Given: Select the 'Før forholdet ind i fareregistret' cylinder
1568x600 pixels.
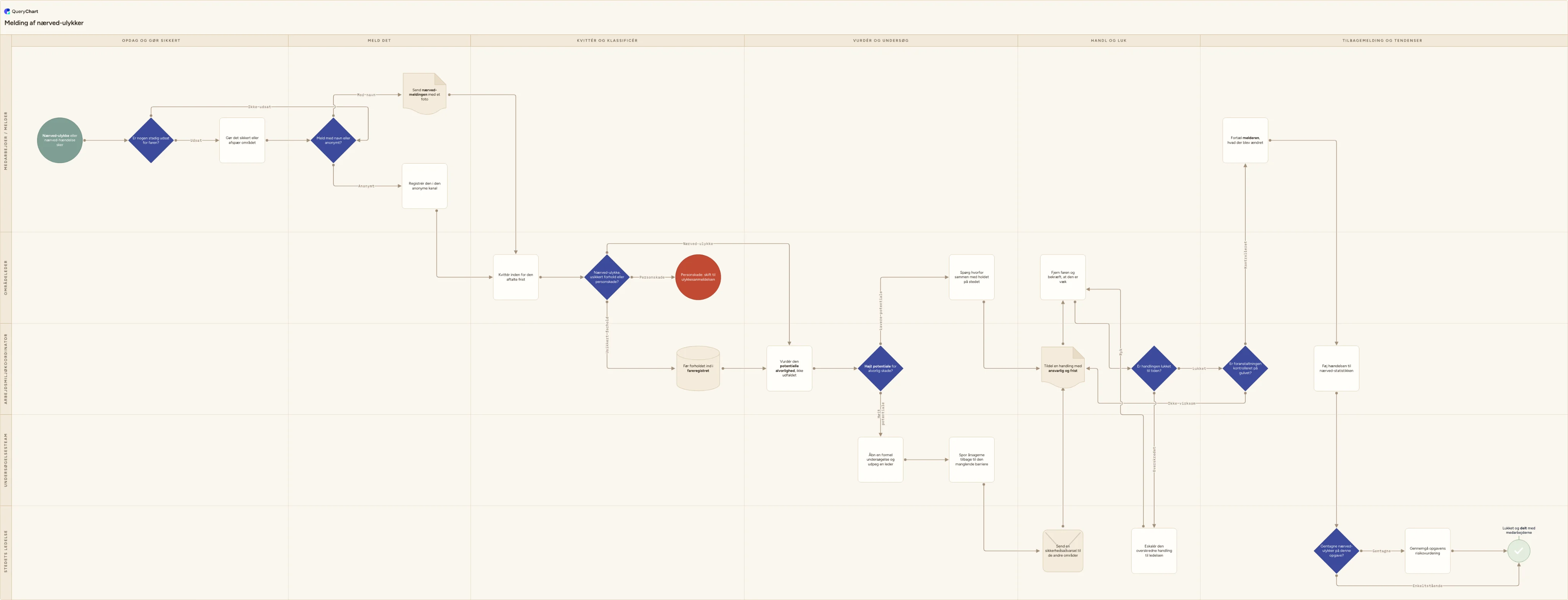Looking at the screenshot, I should (x=698, y=368).
